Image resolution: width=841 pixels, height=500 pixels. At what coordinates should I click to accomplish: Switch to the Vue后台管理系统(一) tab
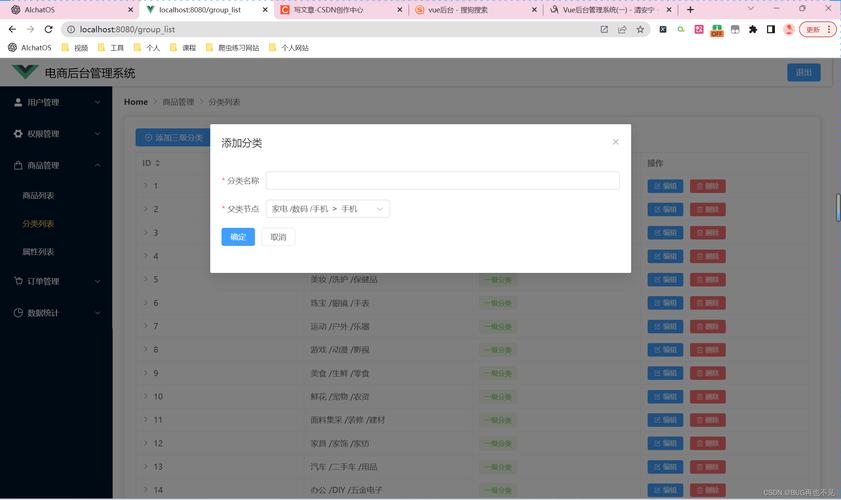610,10
